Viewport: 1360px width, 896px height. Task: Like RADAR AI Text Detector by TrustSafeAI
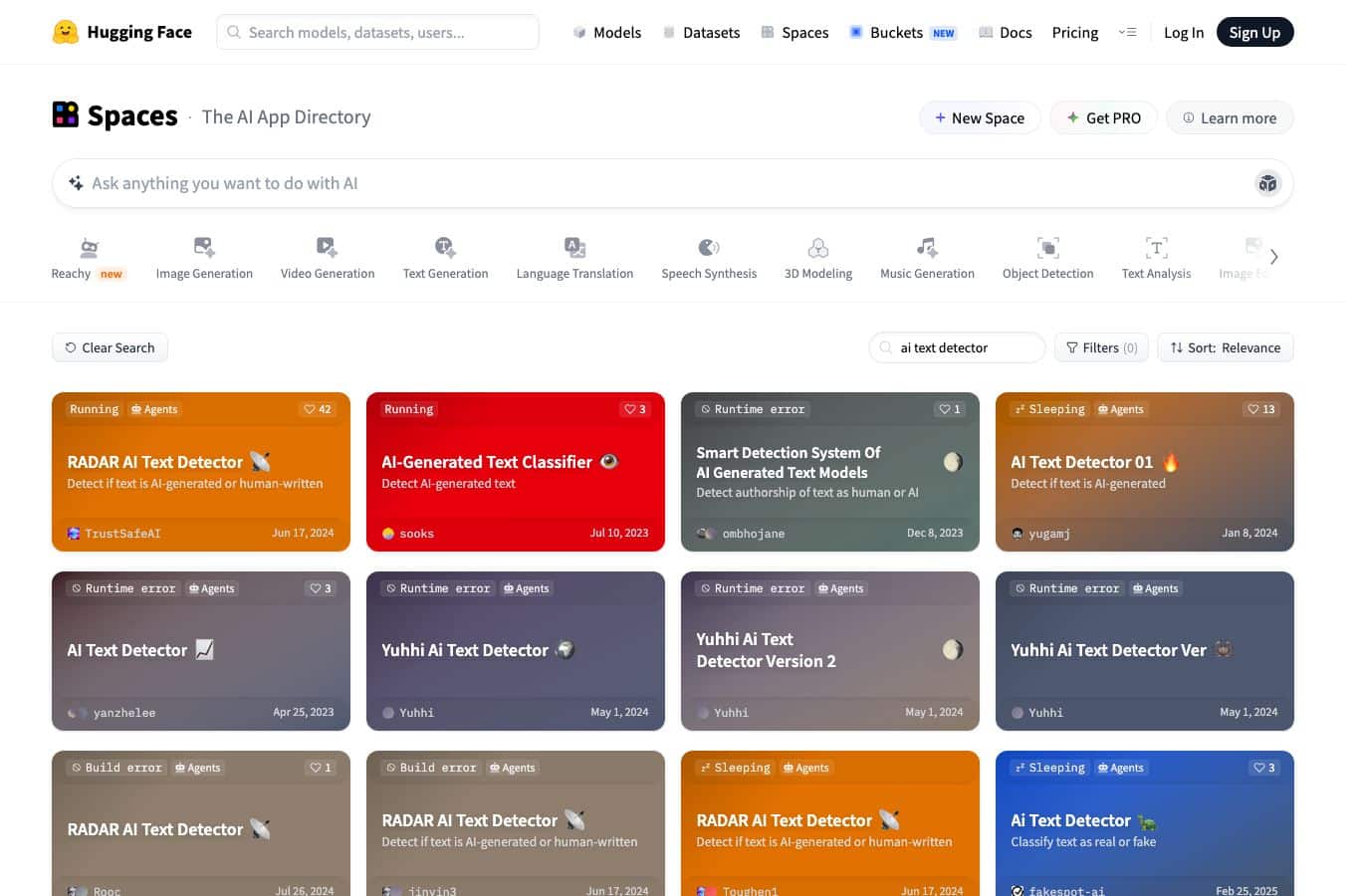tap(318, 409)
